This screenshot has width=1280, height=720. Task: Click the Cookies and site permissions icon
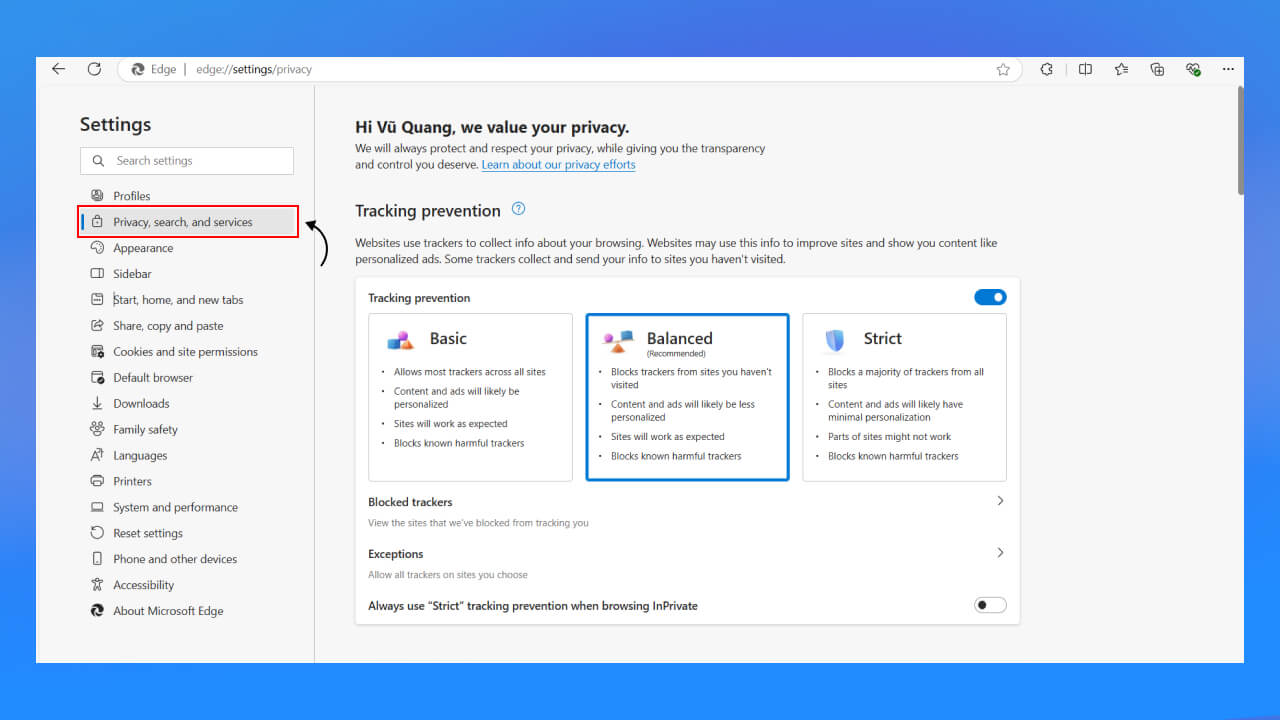pos(97,352)
